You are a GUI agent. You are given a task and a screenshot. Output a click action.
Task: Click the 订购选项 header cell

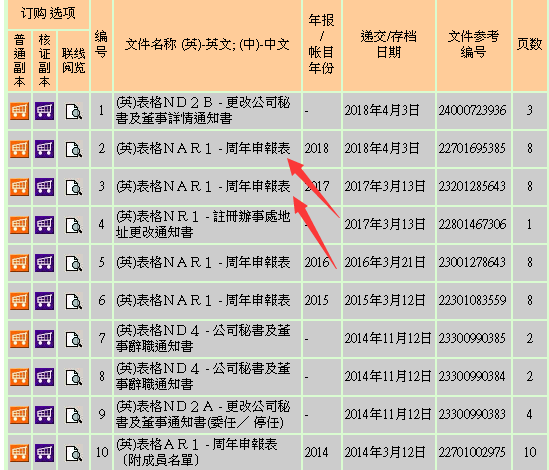point(48,13)
